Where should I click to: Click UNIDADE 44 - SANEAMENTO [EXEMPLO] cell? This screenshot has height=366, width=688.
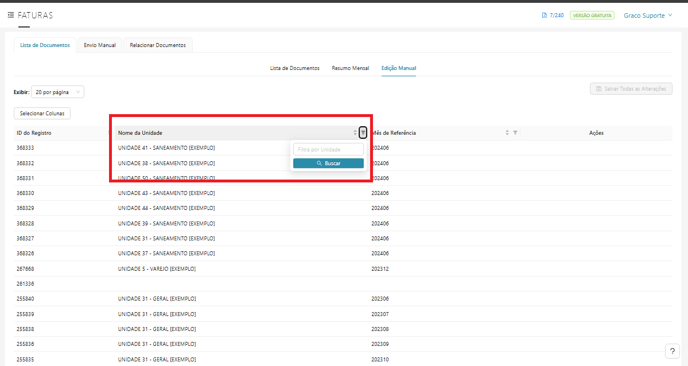click(166, 208)
